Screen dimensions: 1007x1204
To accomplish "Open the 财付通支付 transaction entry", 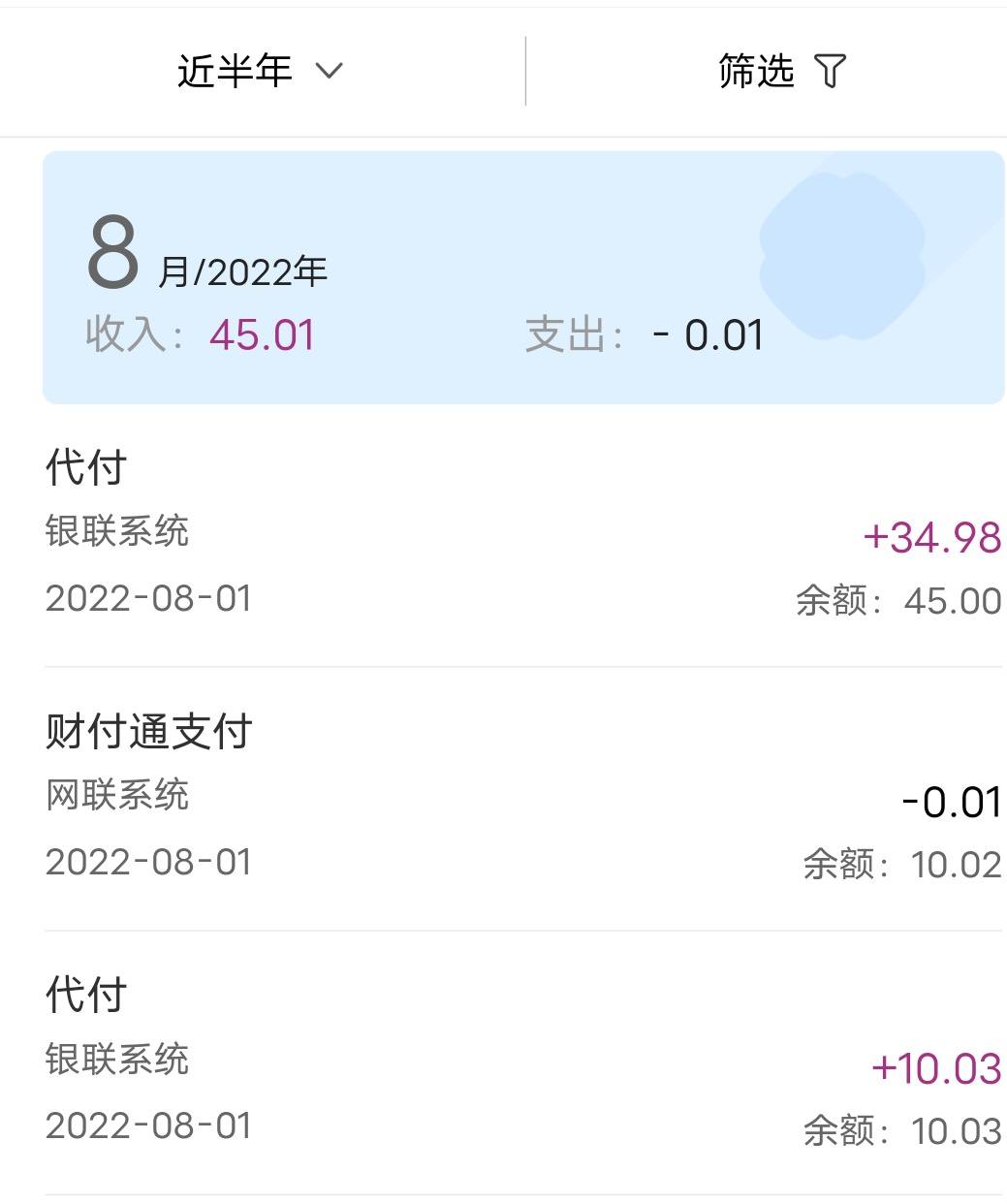I will tap(523, 799).
